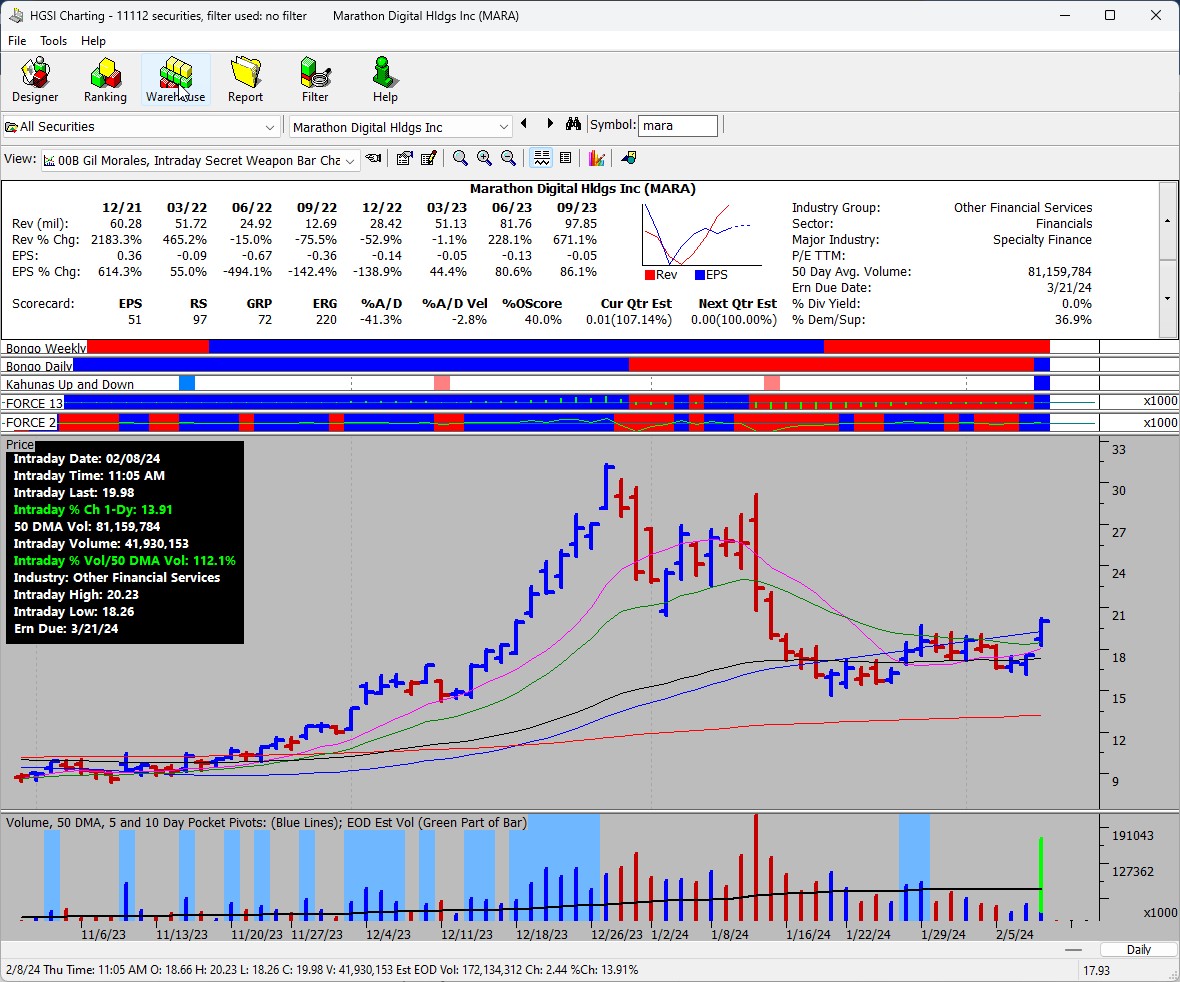Expand the All Securities dropdown
This screenshot has height=982, width=1180.
269,127
